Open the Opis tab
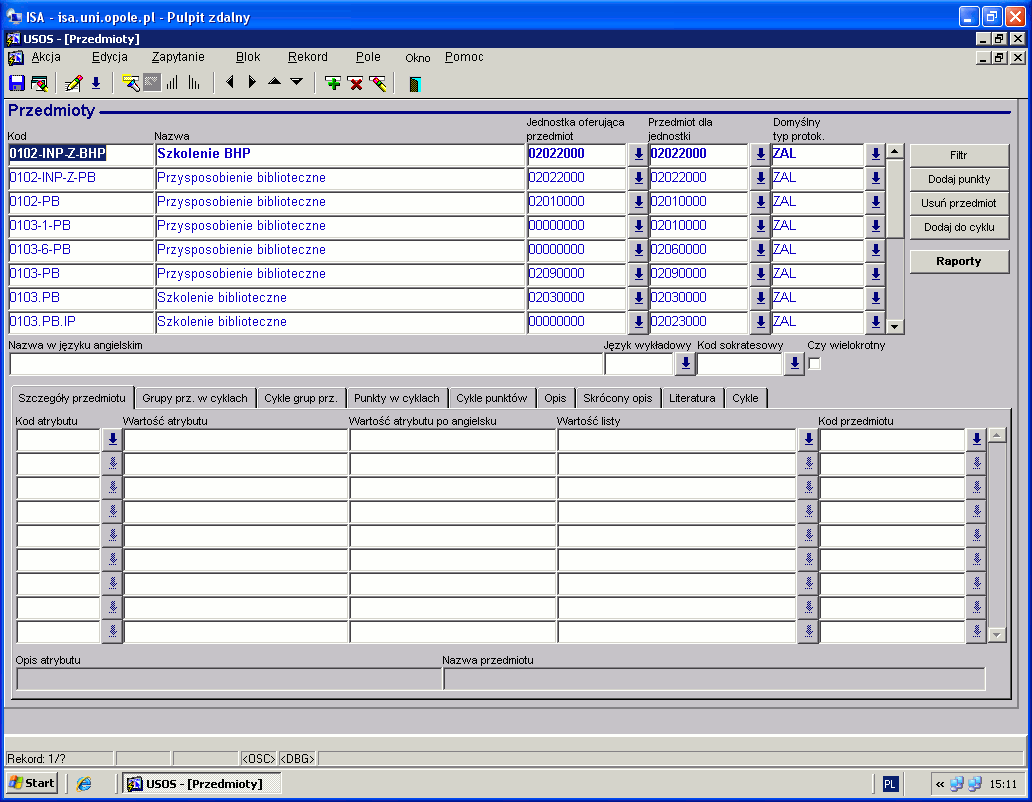The width and height of the screenshot is (1032, 802). coord(555,398)
